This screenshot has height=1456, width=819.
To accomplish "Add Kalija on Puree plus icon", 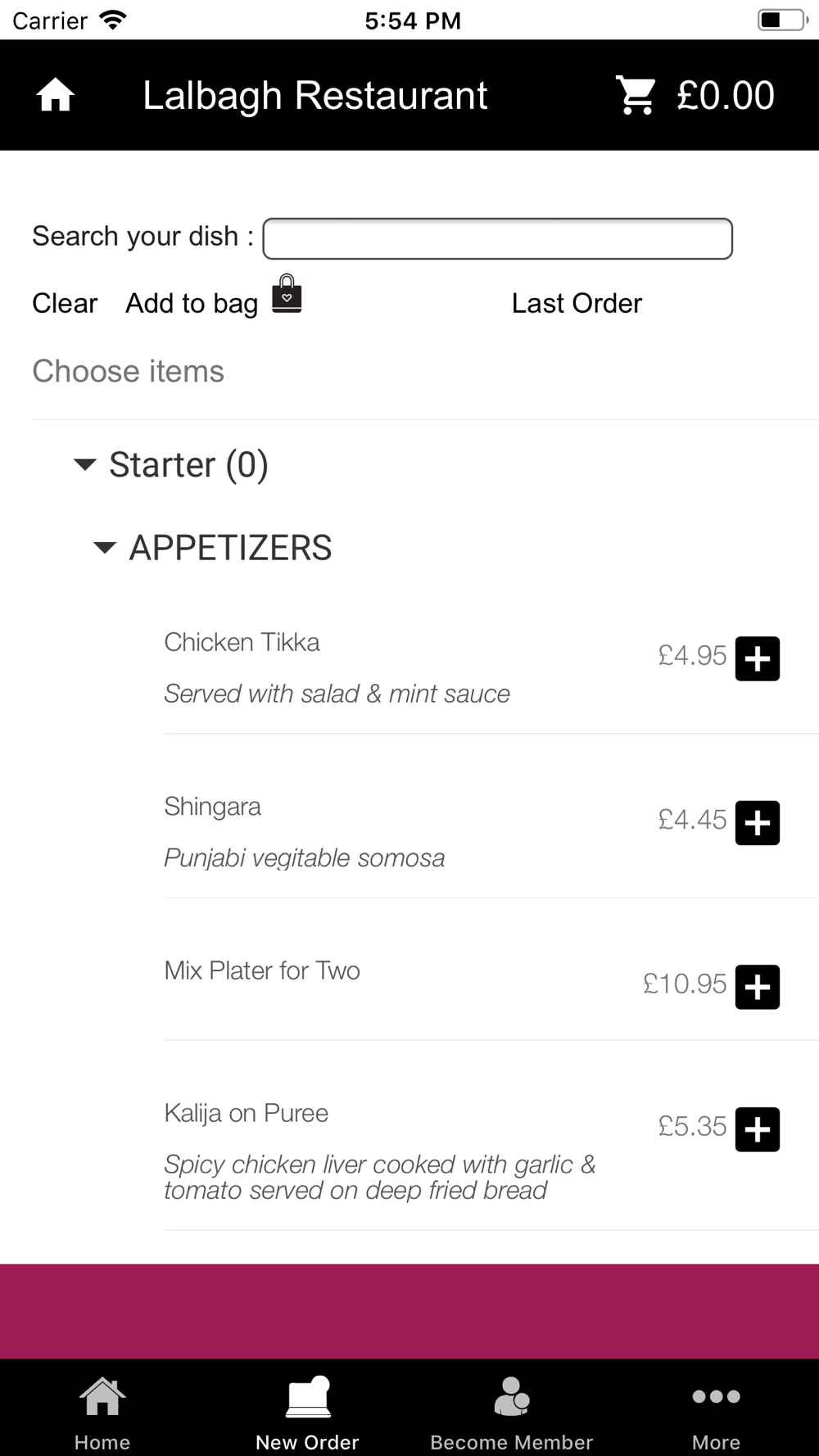I will [757, 1129].
